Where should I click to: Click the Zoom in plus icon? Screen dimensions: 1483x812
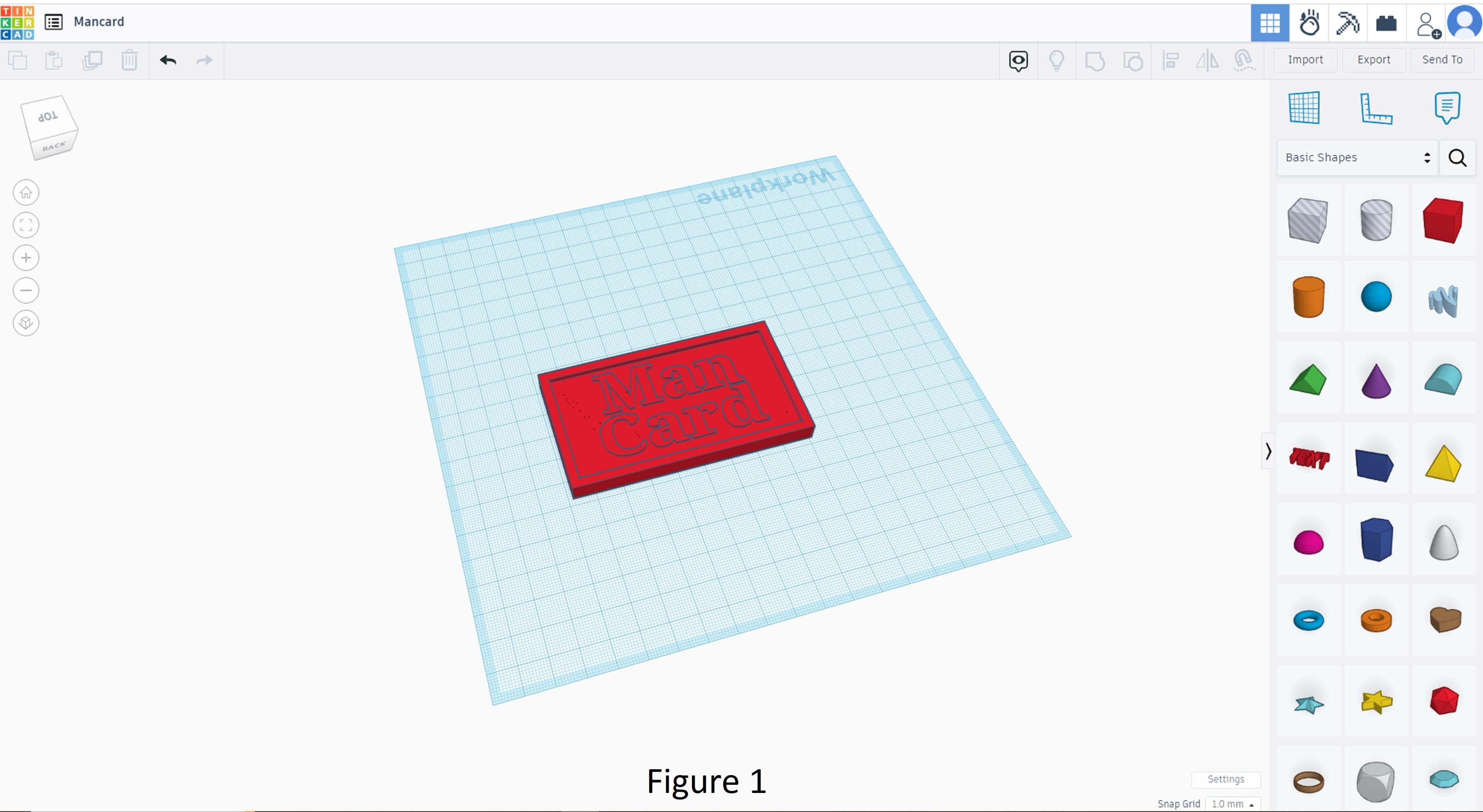(26, 258)
